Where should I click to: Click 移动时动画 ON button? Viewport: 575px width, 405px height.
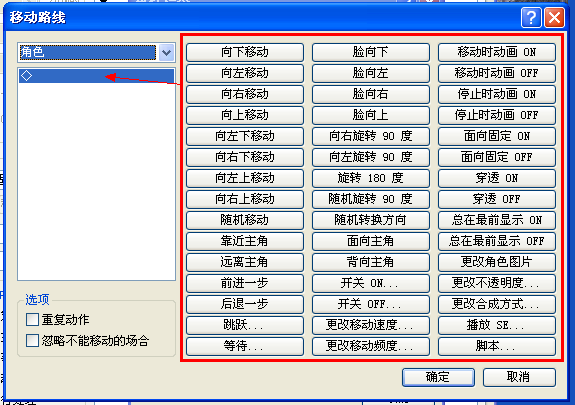[497, 52]
